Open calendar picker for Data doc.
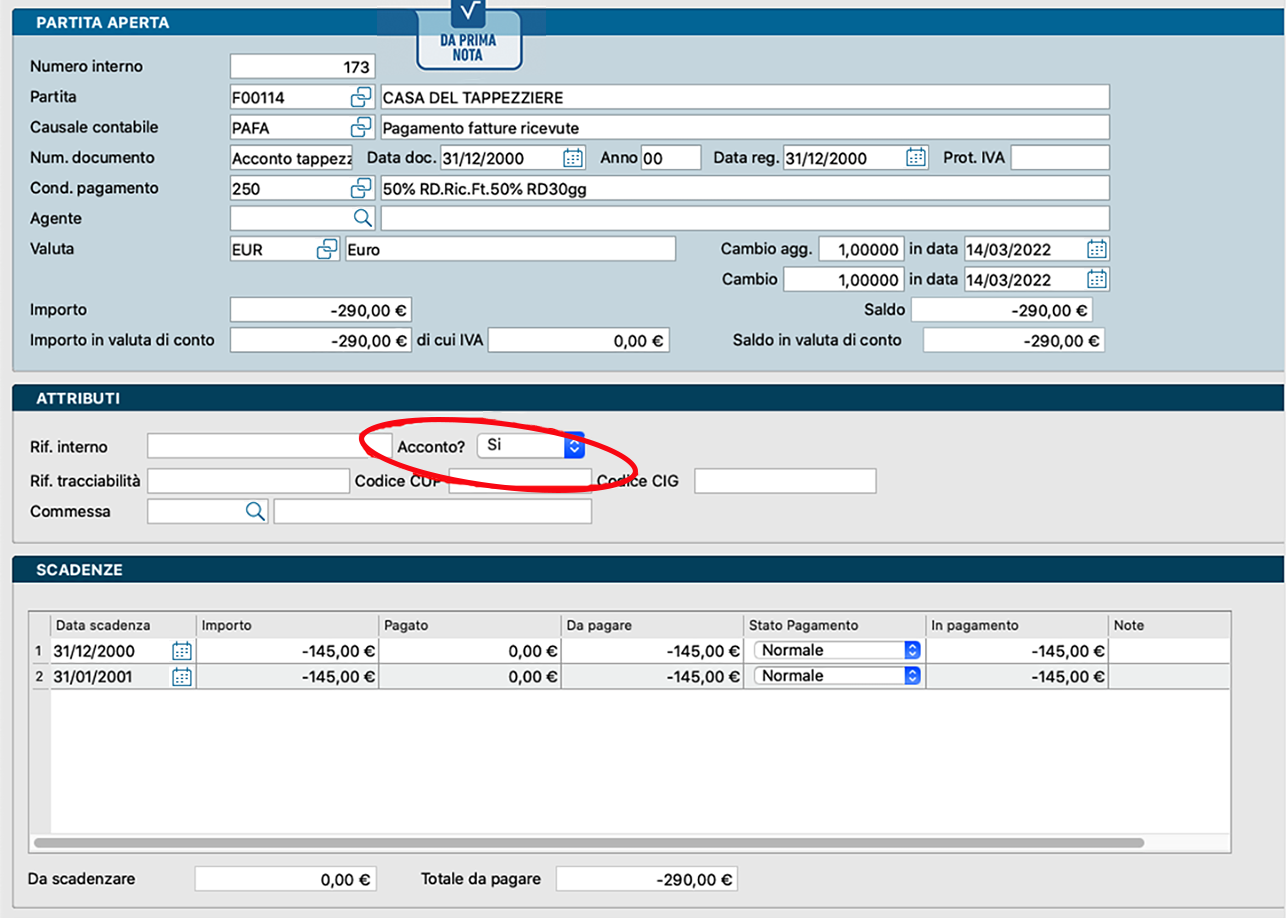 pos(573,158)
